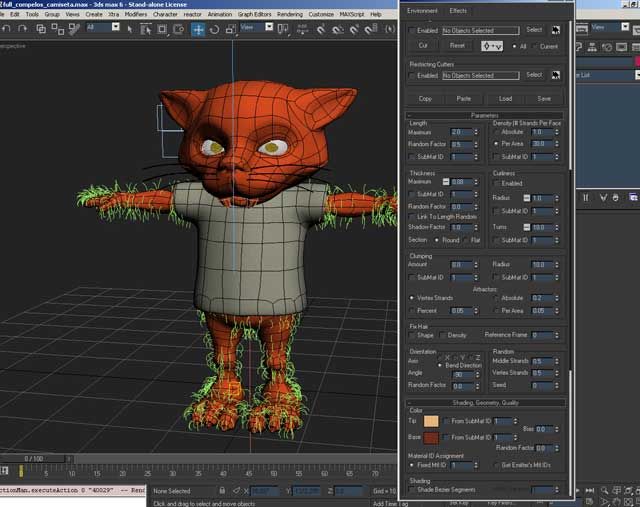Collapse the Parameters rollout
The height and width of the screenshot is (507, 640).
point(485,116)
